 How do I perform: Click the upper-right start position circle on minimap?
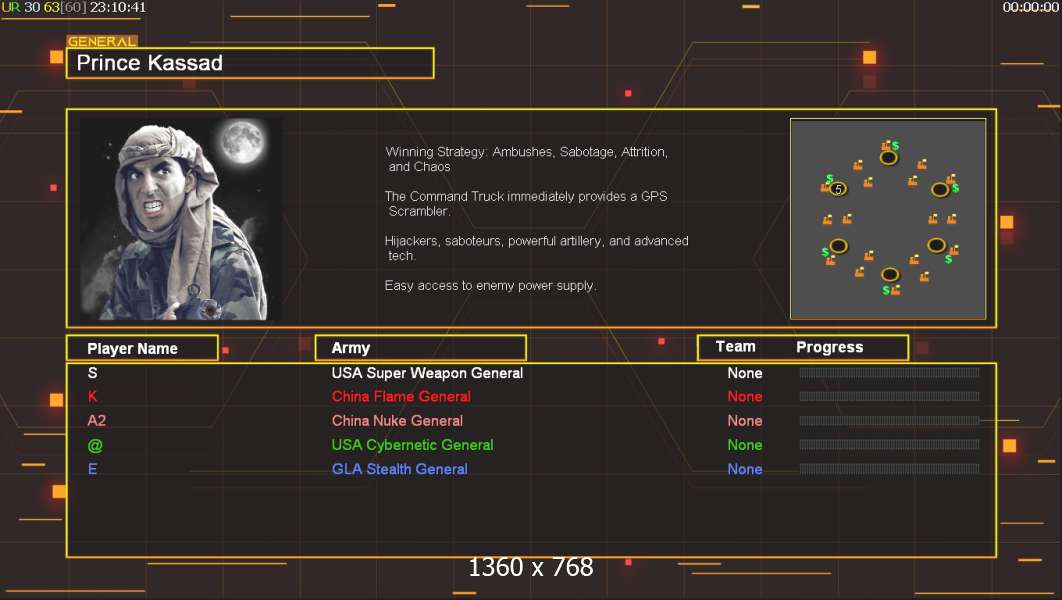(940, 190)
